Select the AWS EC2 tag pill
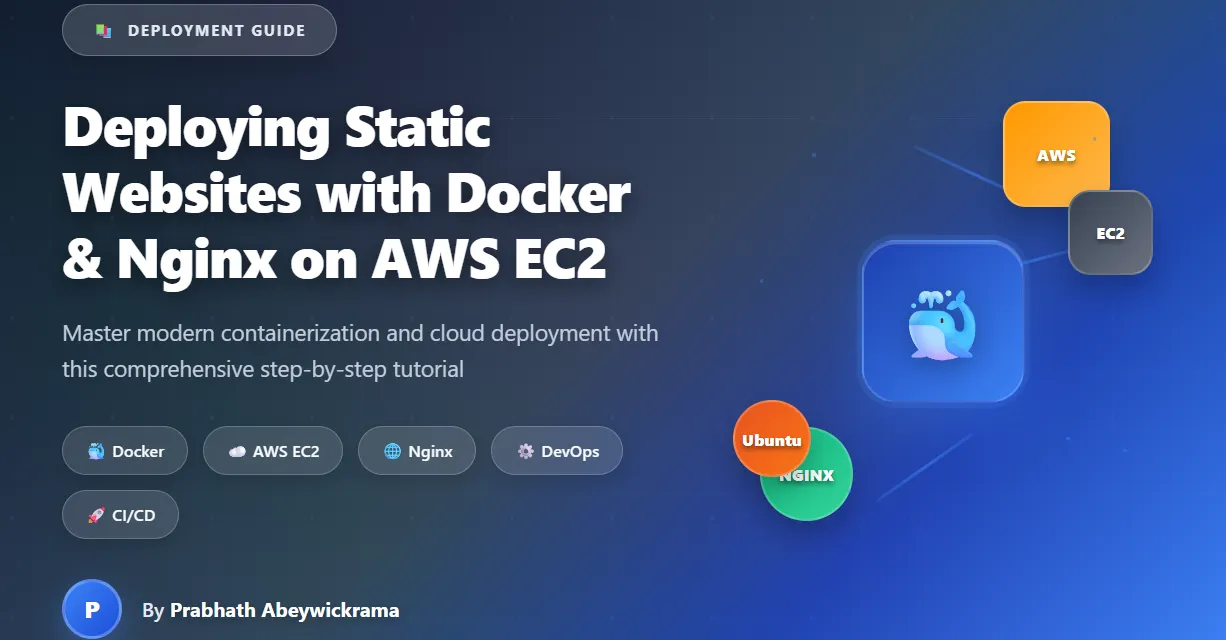The height and width of the screenshot is (640, 1226). click(x=272, y=450)
